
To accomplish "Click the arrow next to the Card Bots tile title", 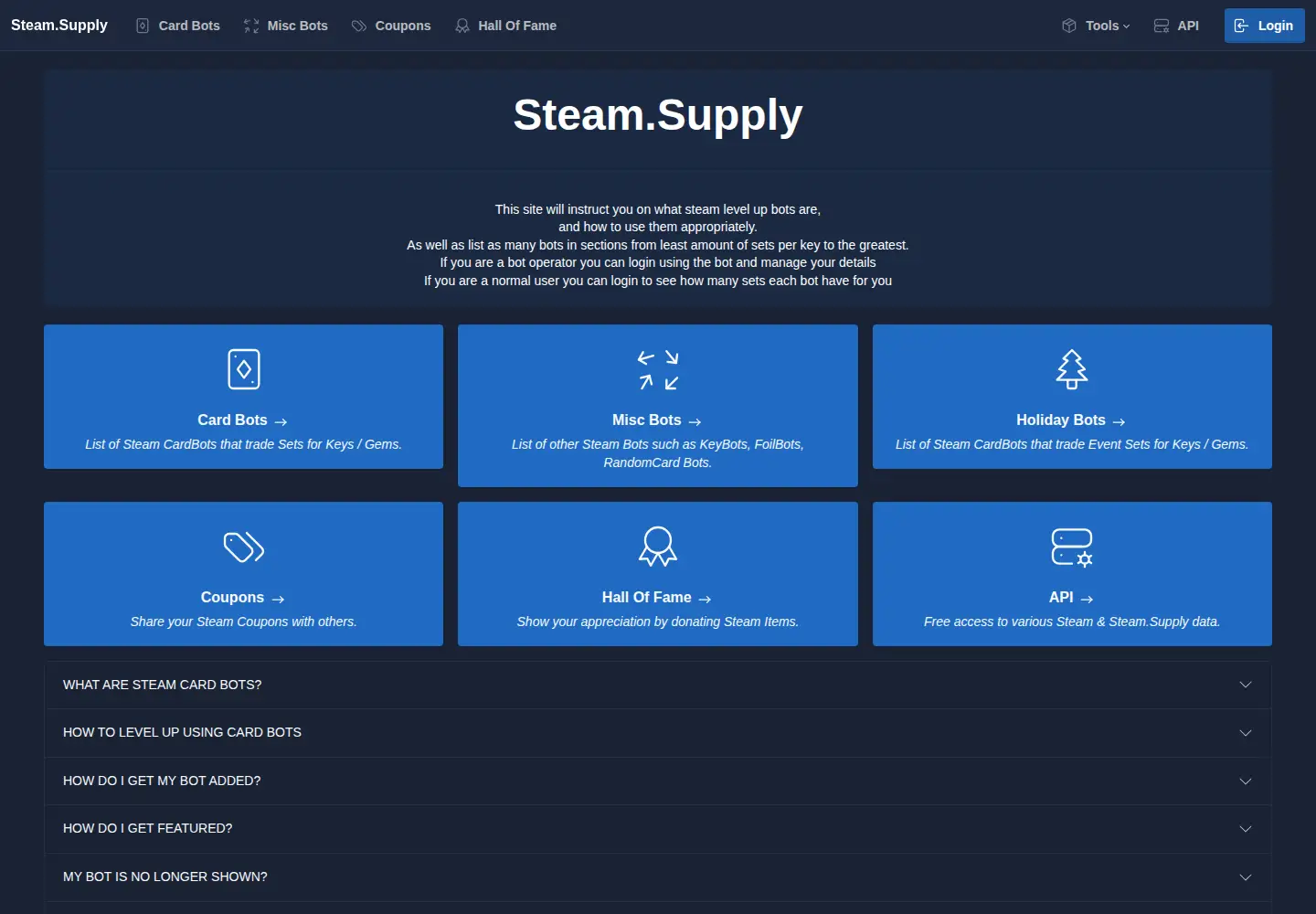I will (281, 421).
